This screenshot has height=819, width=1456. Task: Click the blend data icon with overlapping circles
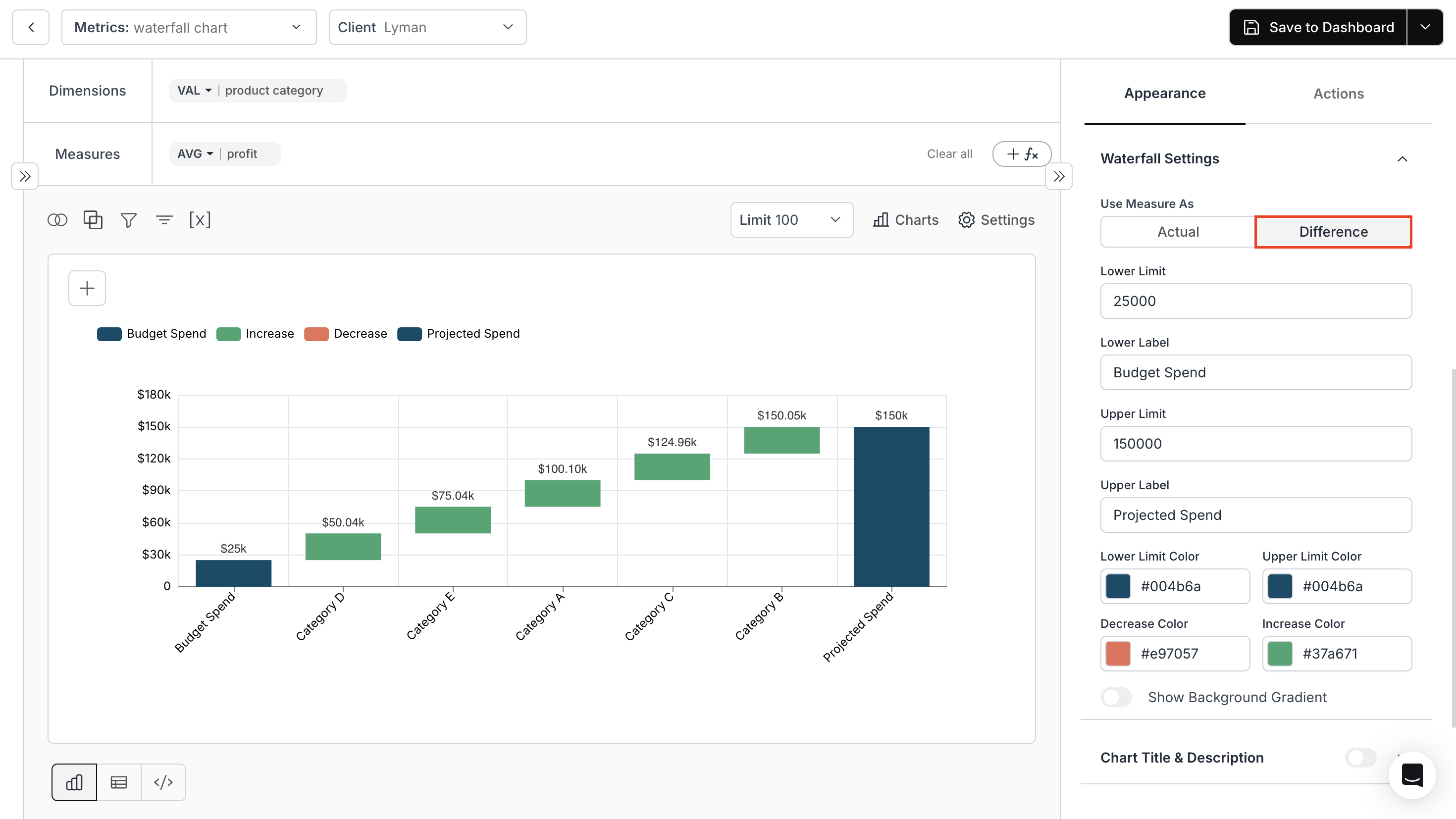click(x=57, y=220)
